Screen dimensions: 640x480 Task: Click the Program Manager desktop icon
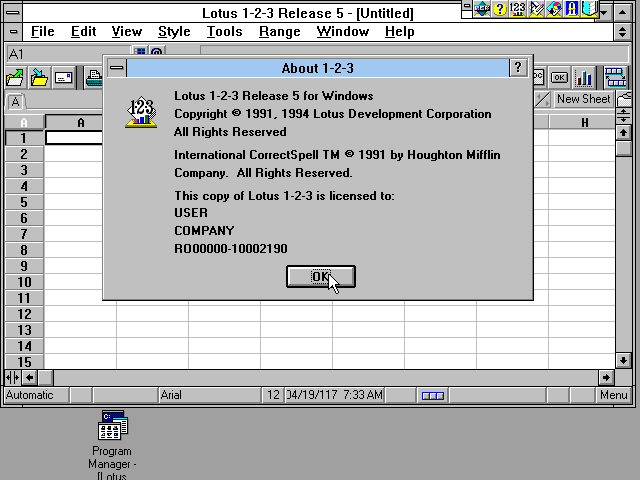pyautogui.click(x=113, y=425)
